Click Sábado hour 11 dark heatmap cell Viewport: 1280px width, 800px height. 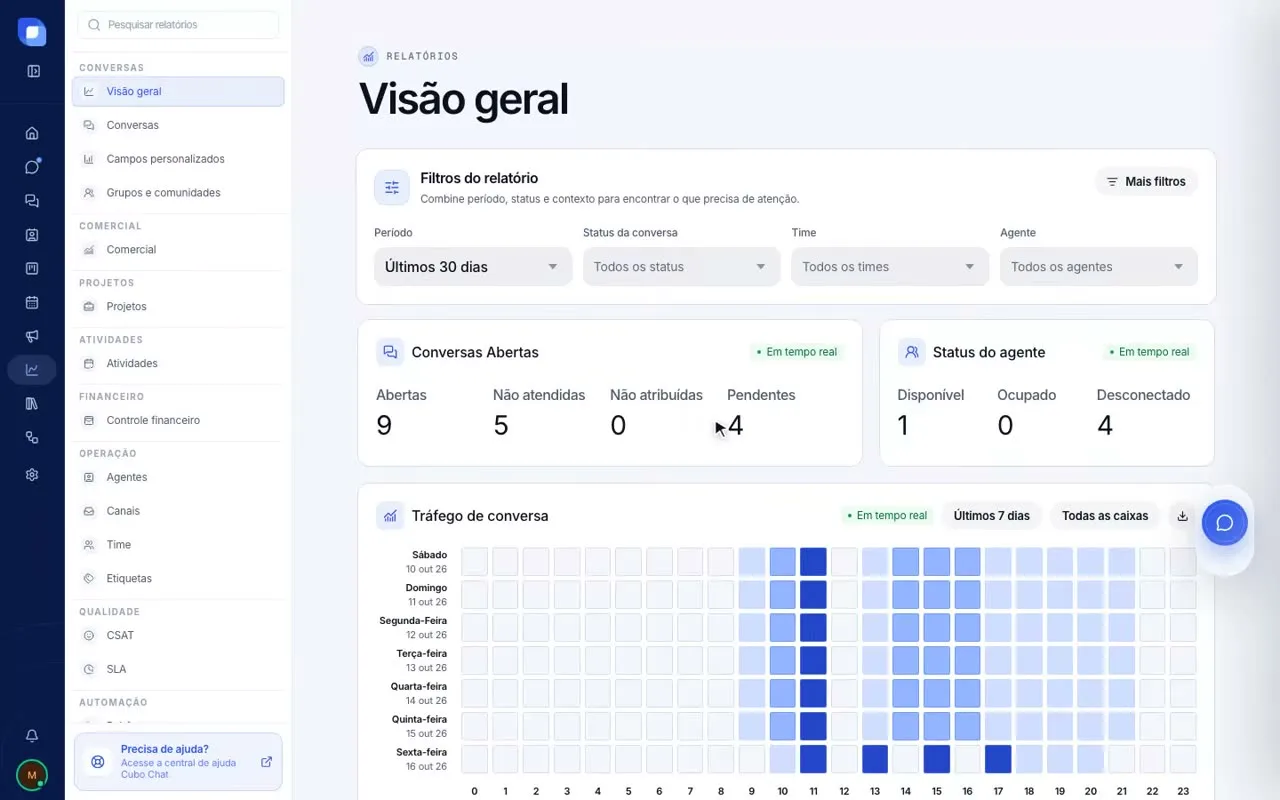(813, 561)
